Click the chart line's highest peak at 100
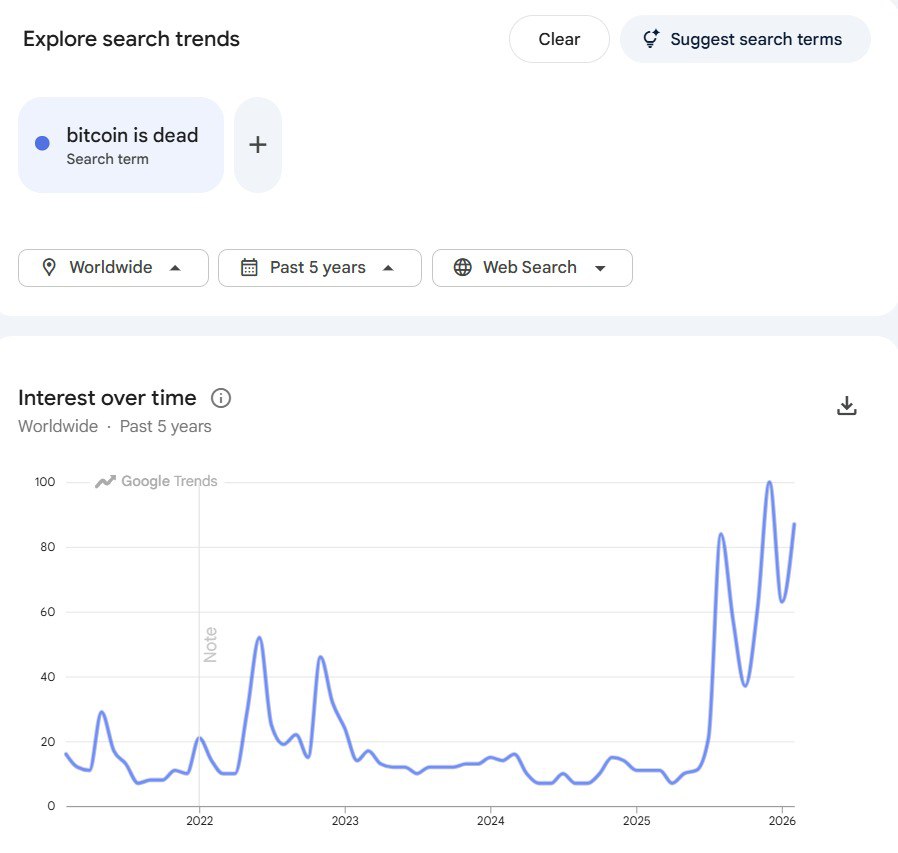Image resolution: width=898 pixels, height=853 pixels. click(x=769, y=483)
